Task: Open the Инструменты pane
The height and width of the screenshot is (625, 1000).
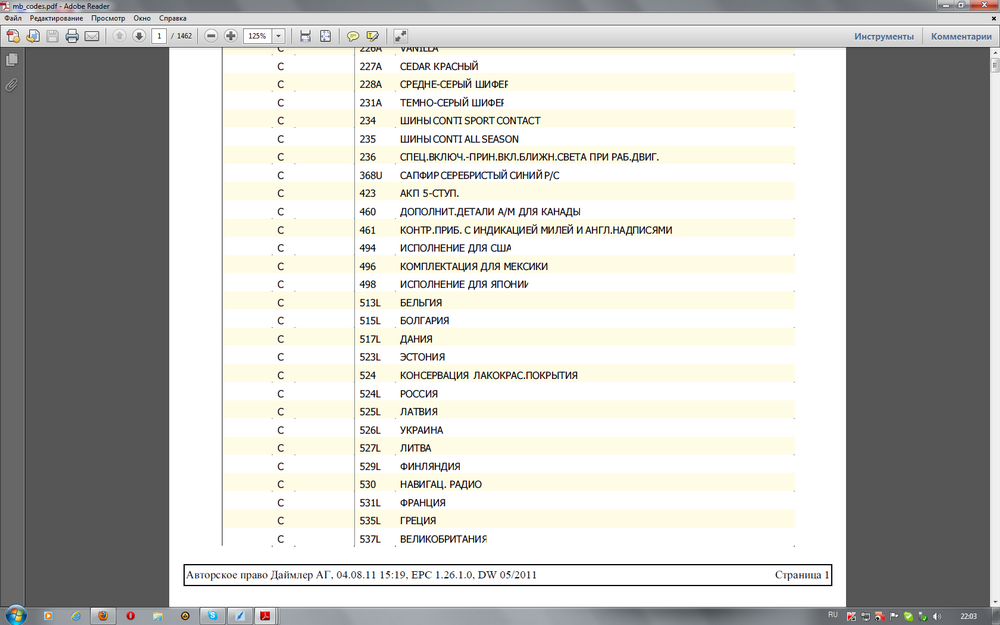Action: click(x=883, y=36)
